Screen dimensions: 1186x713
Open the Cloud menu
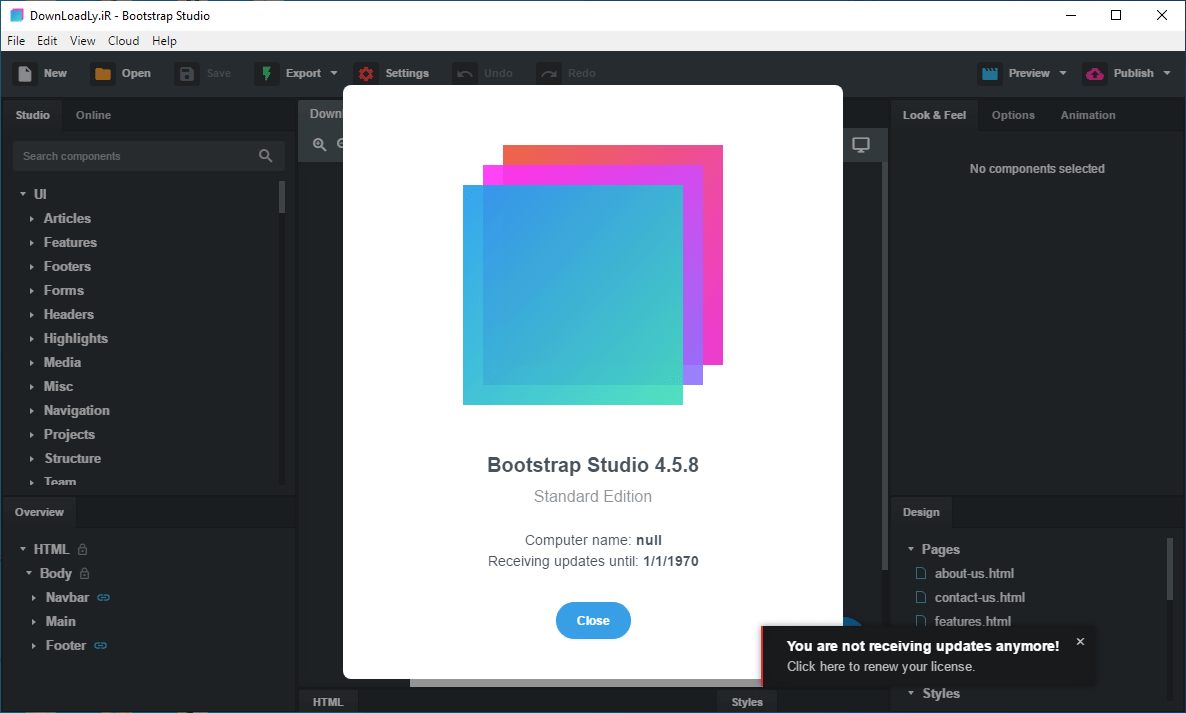point(123,41)
